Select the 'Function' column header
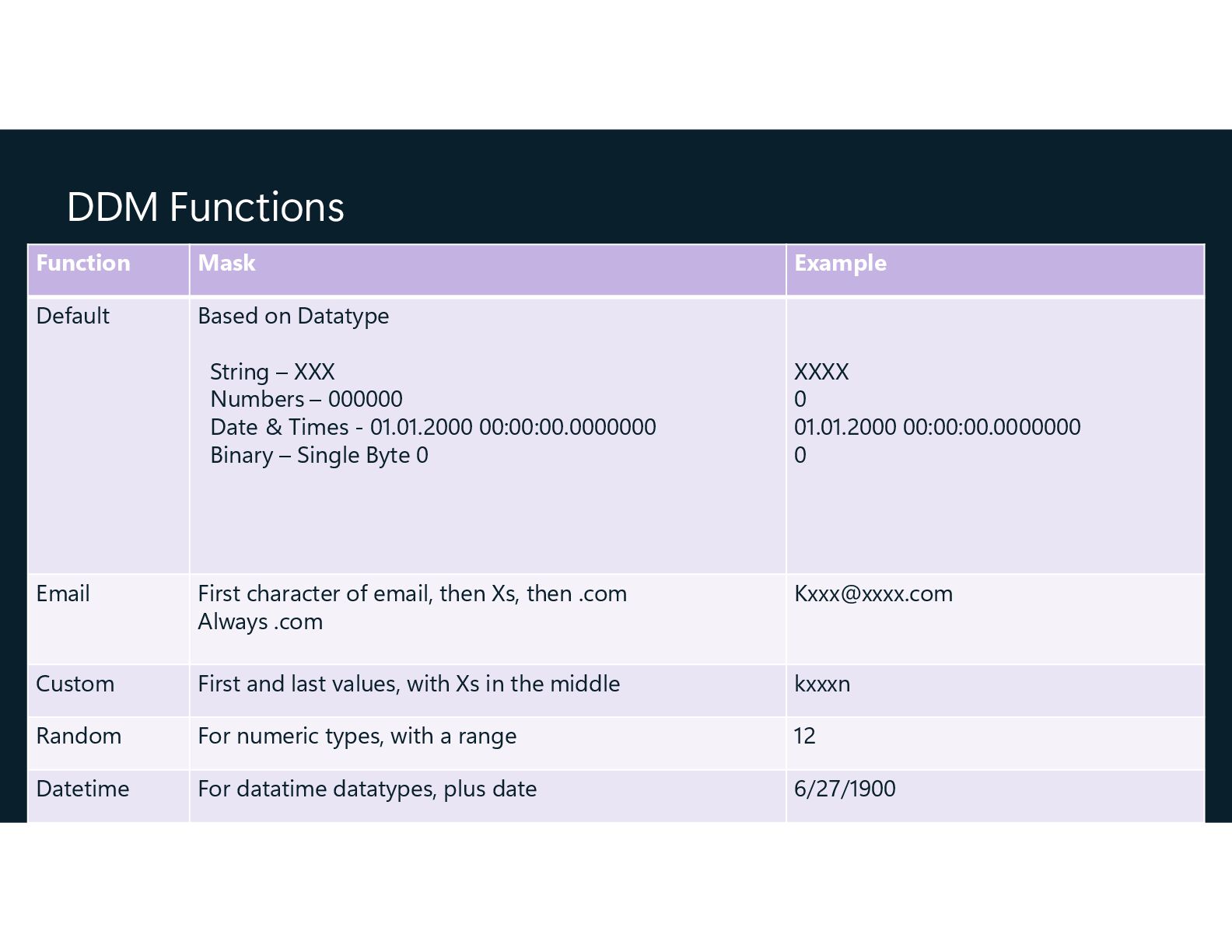The image size is (1232, 952). click(x=108, y=270)
